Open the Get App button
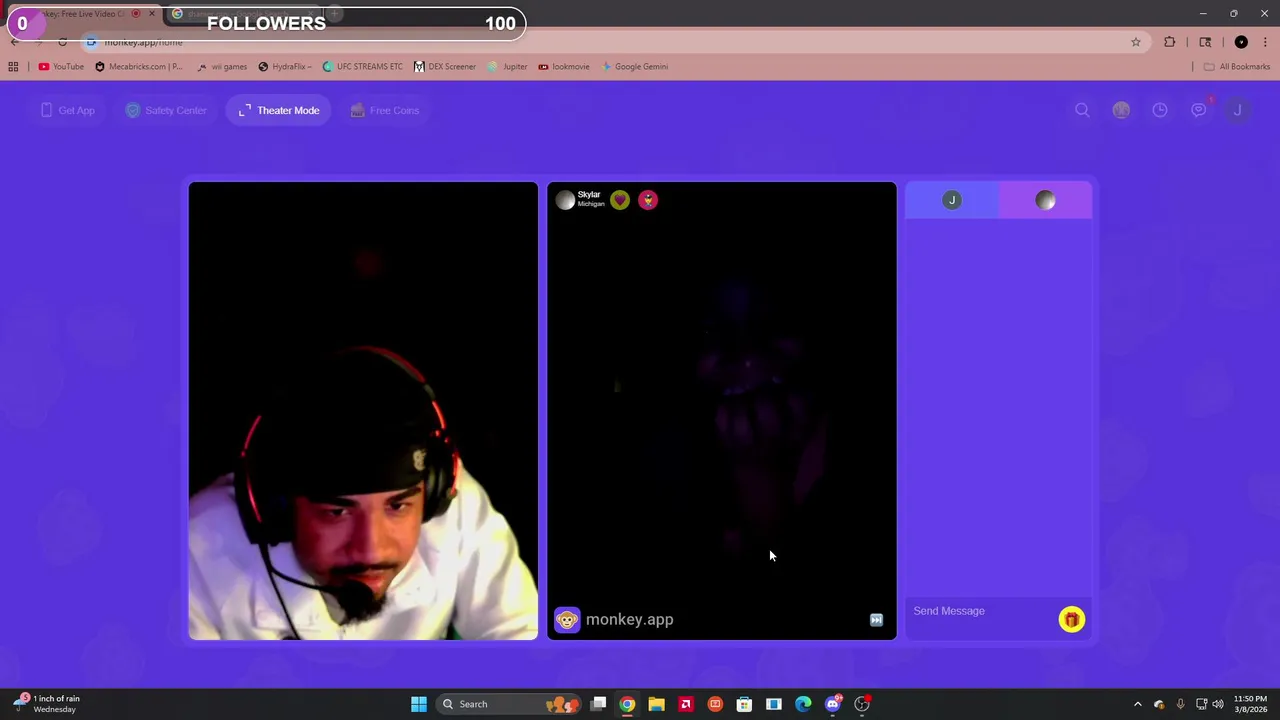Viewport: 1280px width, 720px height. (68, 110)
